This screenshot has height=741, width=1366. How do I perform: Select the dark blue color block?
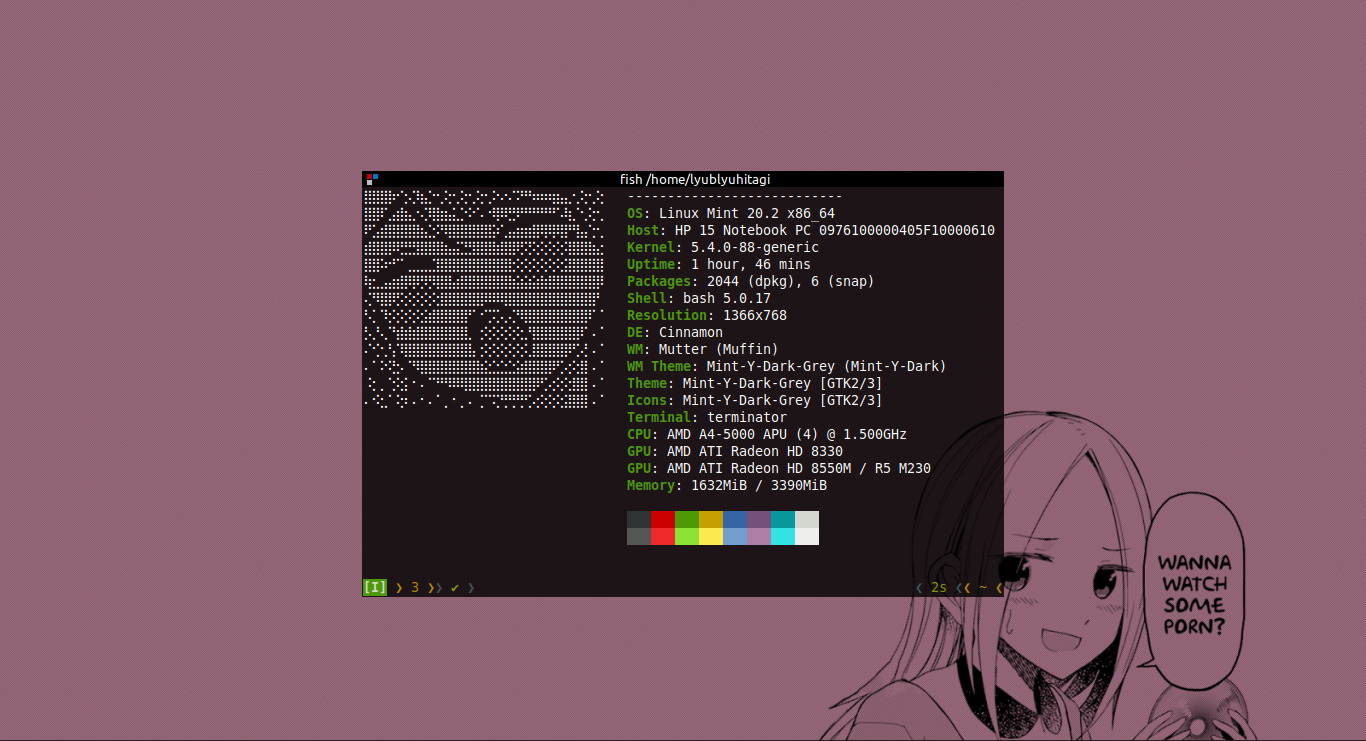(735, 519)
